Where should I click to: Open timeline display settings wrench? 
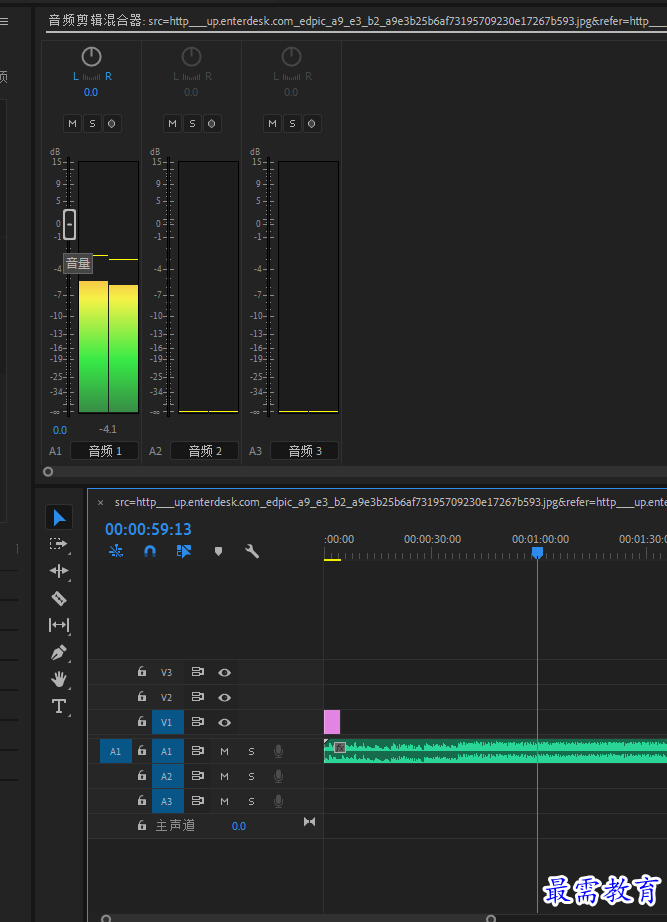pyautogui.click(x=252, y=551)
